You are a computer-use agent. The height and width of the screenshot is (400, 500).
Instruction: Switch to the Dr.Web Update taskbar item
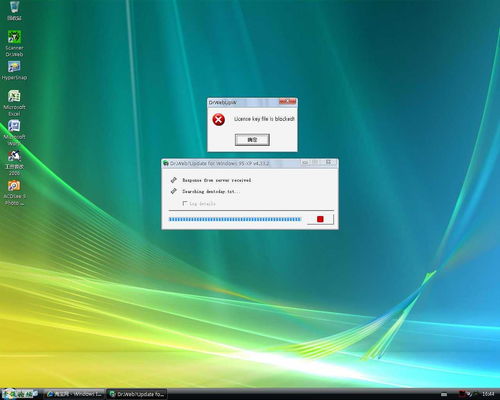[x=137, y=394]
